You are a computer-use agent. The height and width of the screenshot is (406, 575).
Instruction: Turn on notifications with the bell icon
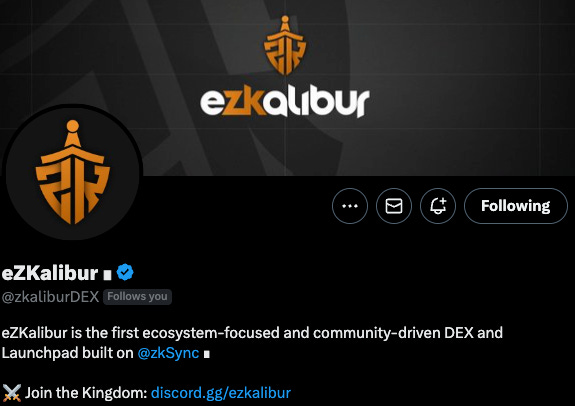coord(438,206)
